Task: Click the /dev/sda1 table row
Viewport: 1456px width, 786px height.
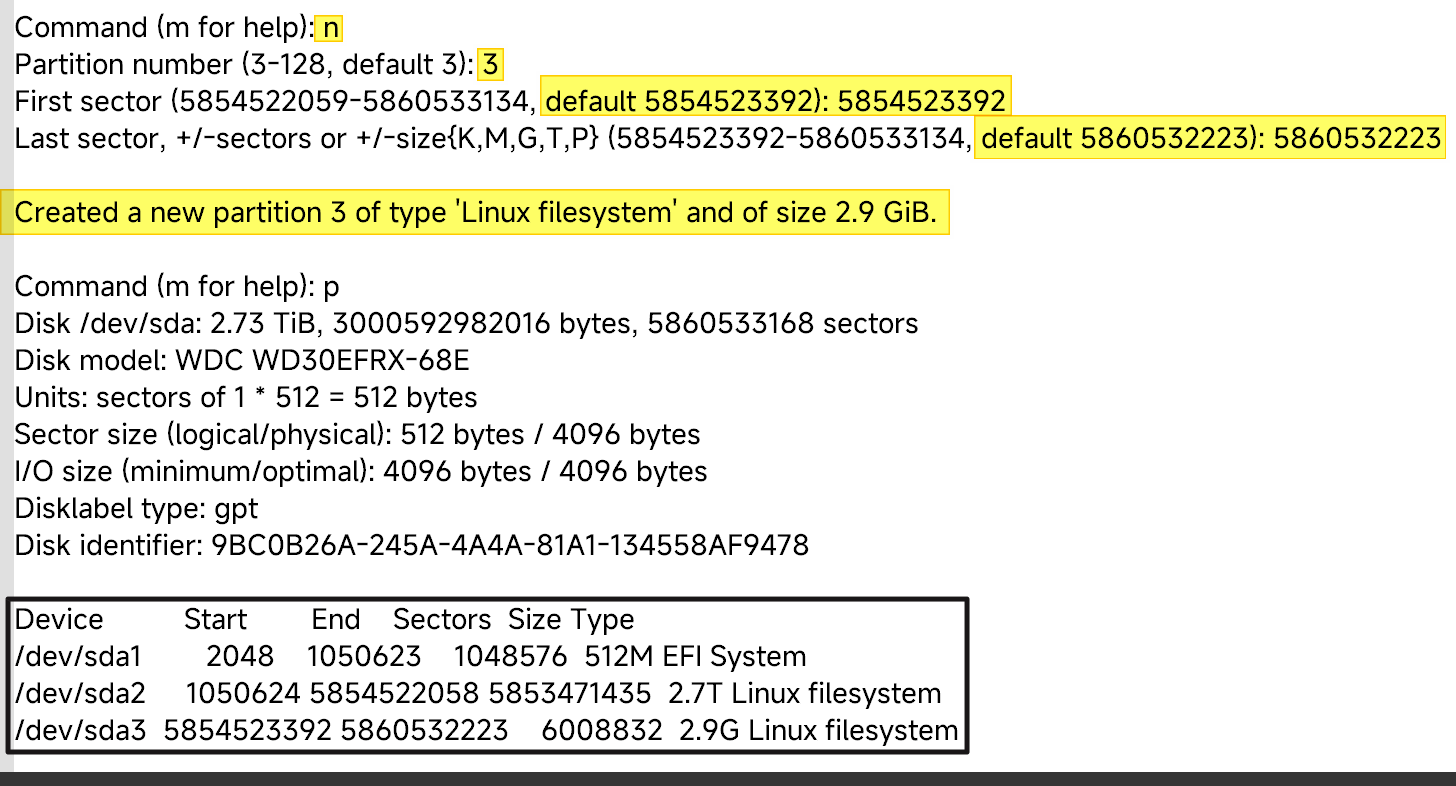Action: 410,657
